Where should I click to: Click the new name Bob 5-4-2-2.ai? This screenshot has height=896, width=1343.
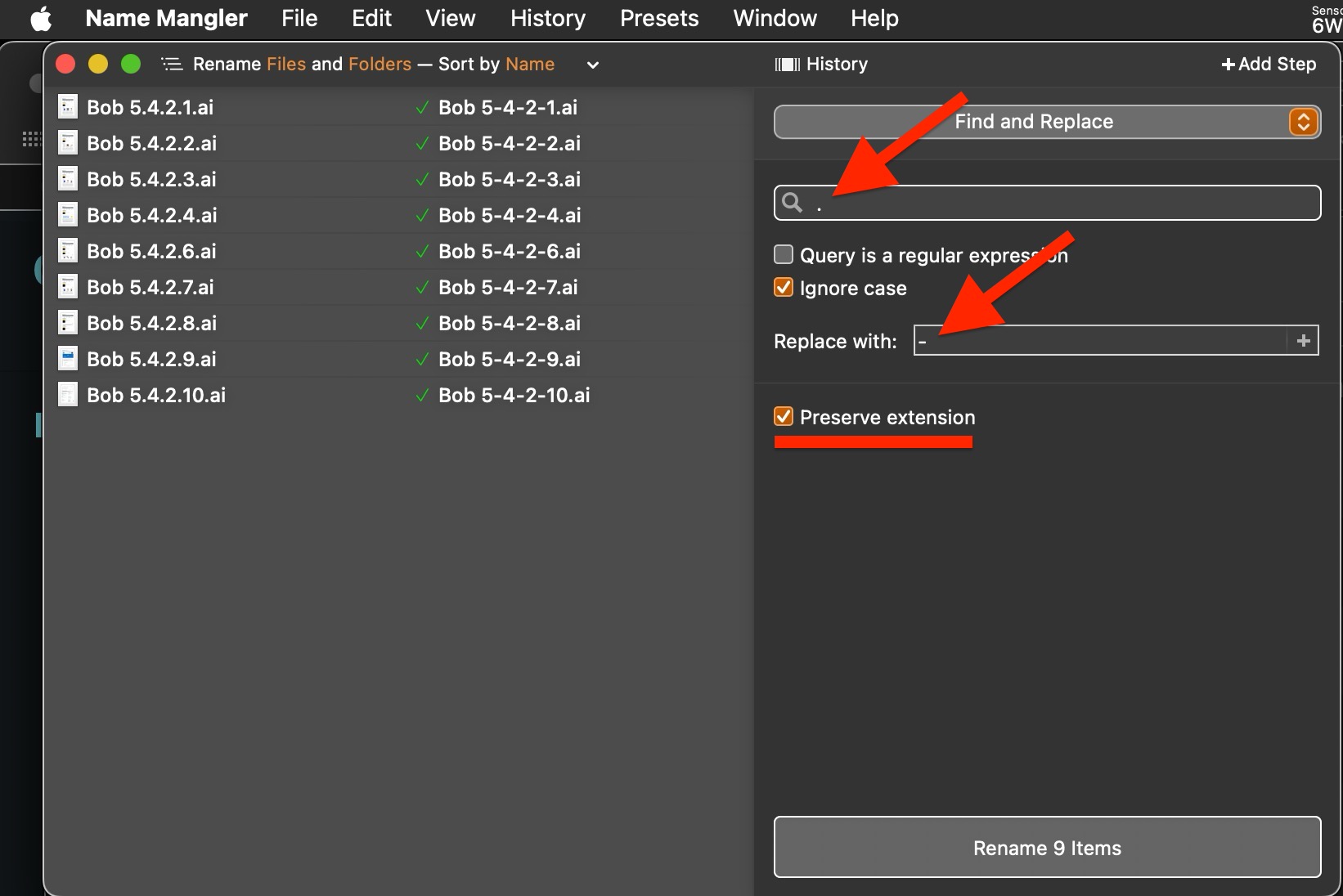click(510, 143)
